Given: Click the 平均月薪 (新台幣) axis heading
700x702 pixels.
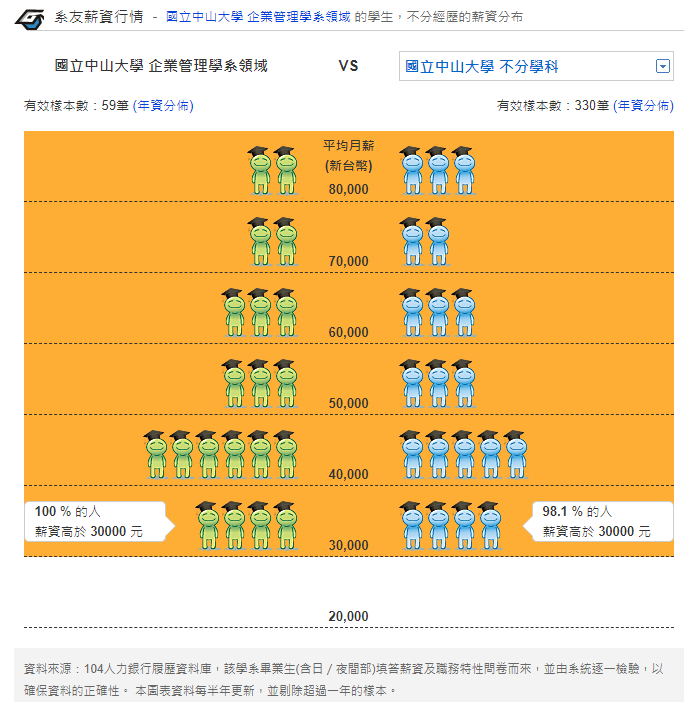Looking at the screenshot, I should click(349, 155).
